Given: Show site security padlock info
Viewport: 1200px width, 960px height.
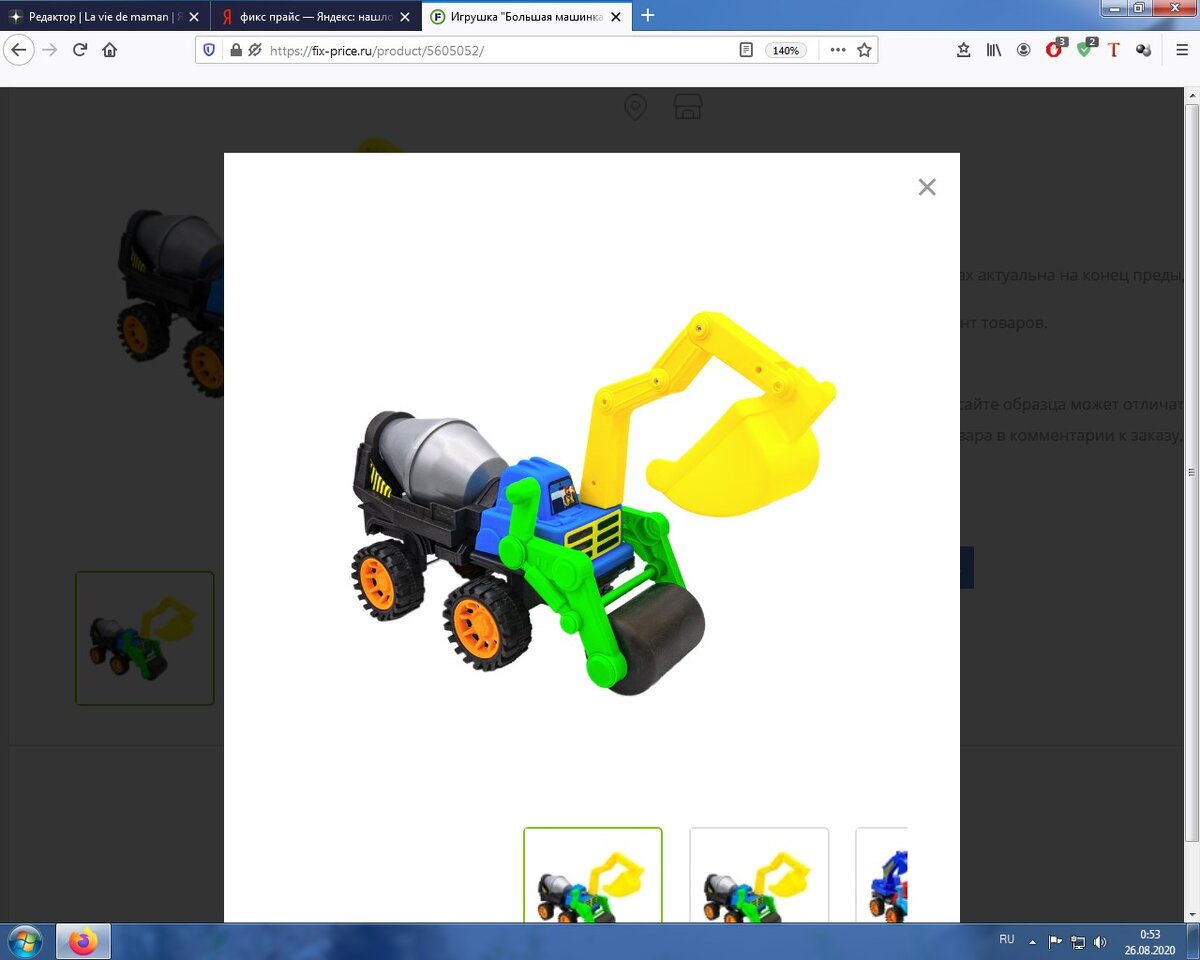Looking at the screenshot, I should click(x=236, y=50).
